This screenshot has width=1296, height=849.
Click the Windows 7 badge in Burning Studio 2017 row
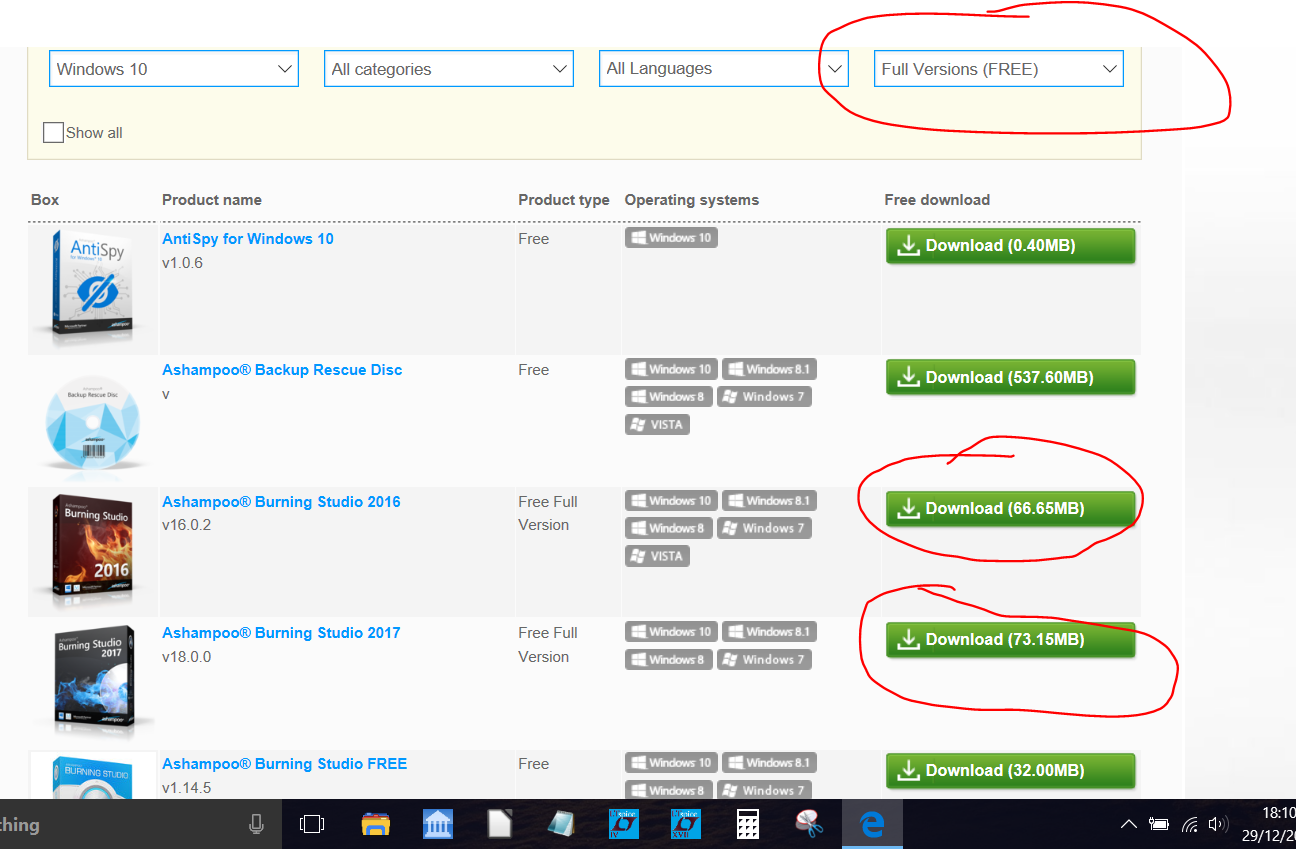click(x=764, y=659)
